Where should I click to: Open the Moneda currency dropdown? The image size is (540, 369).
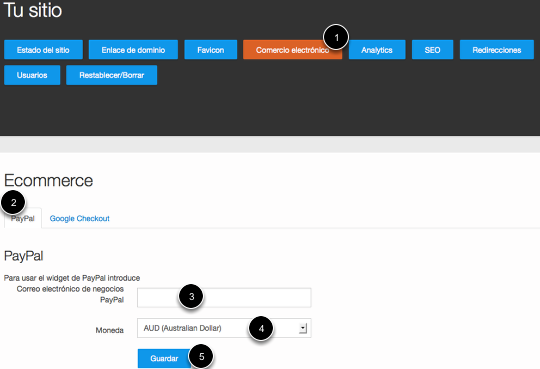tap(224, 328)
